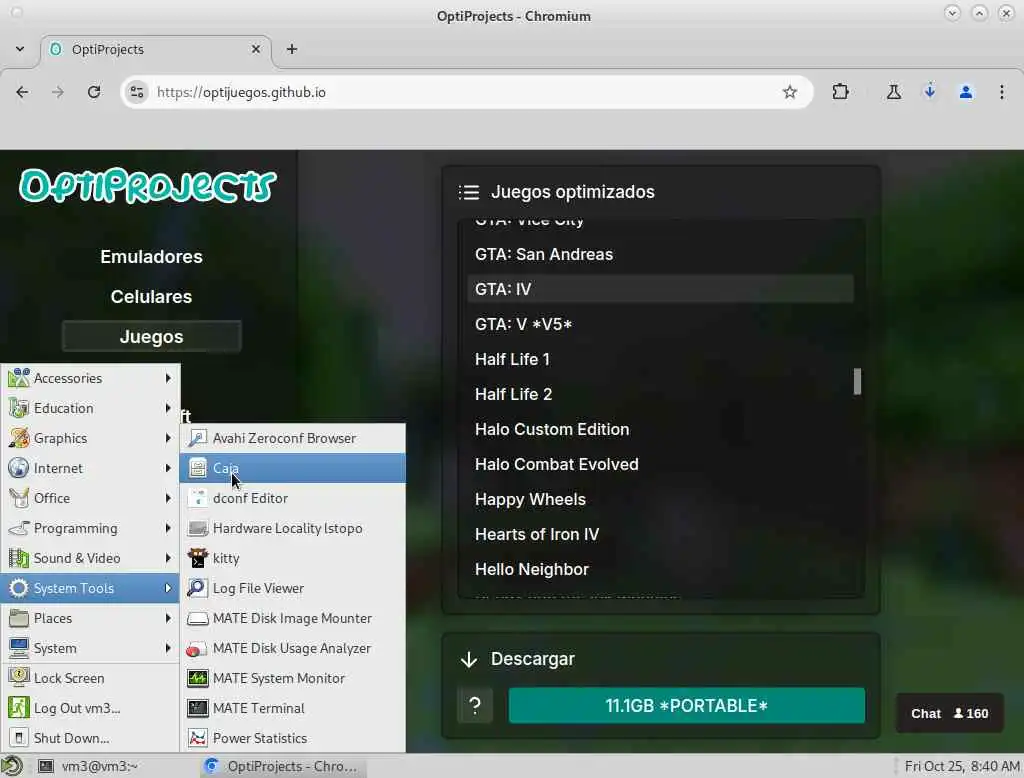
Task: Bookmark this page with the star icon
Action: coord(790,92)
